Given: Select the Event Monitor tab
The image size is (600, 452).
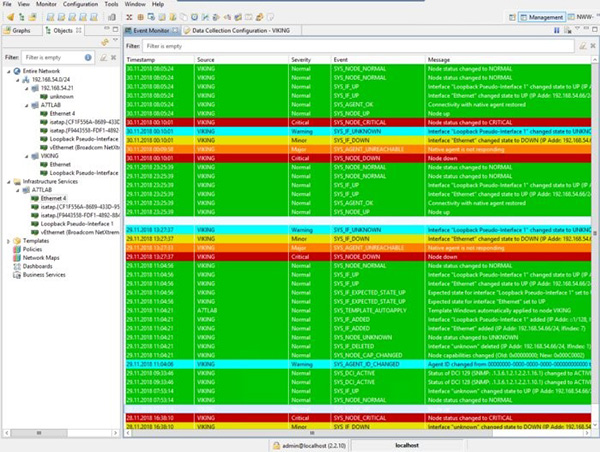Looking at the screenshot, I should tap(152, 30).
